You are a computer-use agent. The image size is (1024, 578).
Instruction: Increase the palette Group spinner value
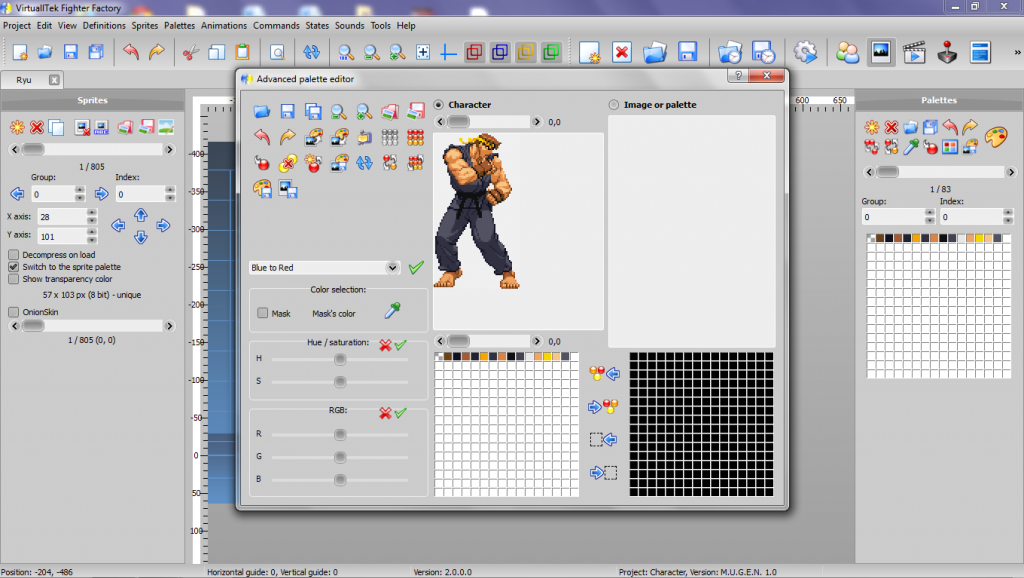tap(930, 212)
